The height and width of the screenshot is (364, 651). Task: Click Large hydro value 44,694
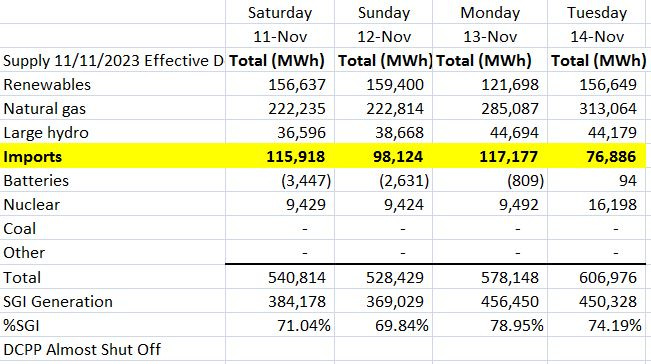click(514, 132)
